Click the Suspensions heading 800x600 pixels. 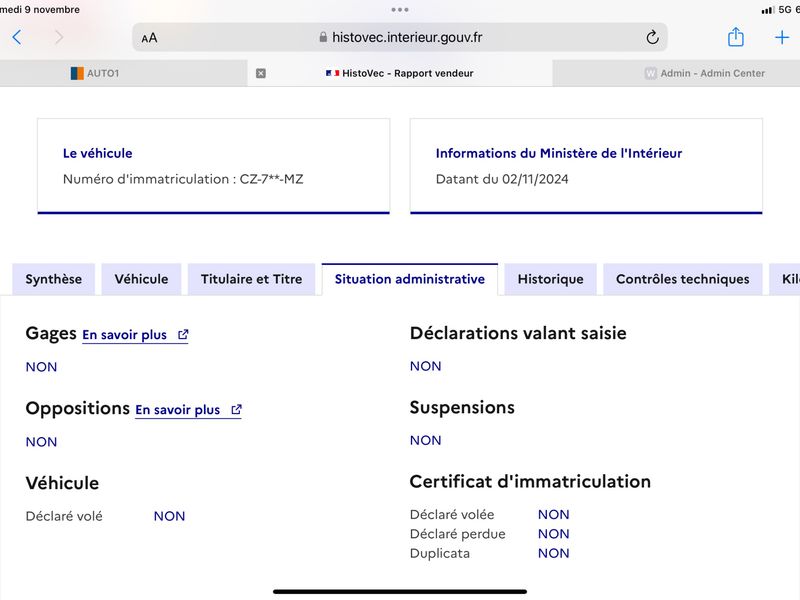(462, 408)
